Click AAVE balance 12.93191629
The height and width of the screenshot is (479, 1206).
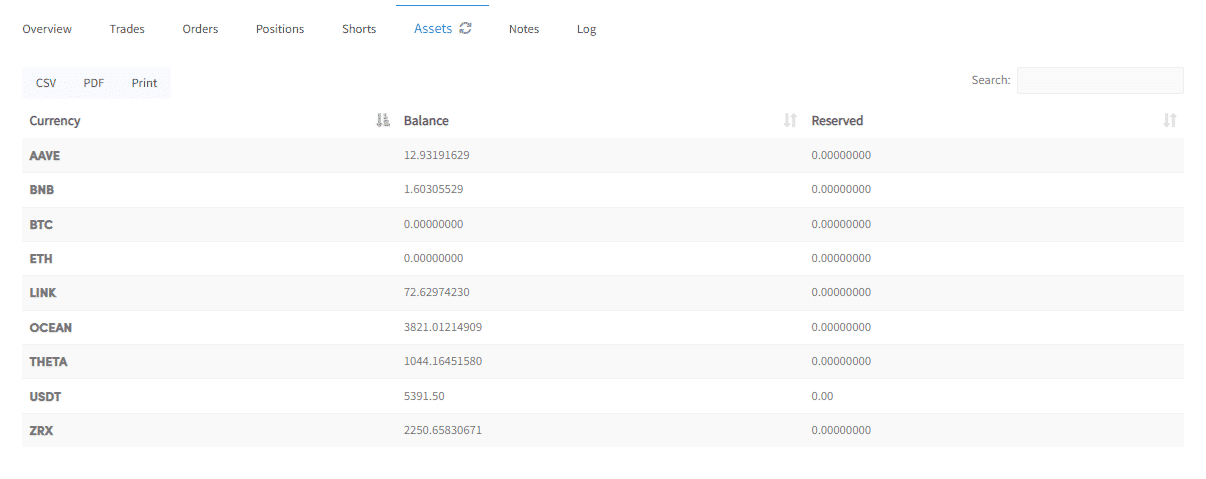point(437,155)
